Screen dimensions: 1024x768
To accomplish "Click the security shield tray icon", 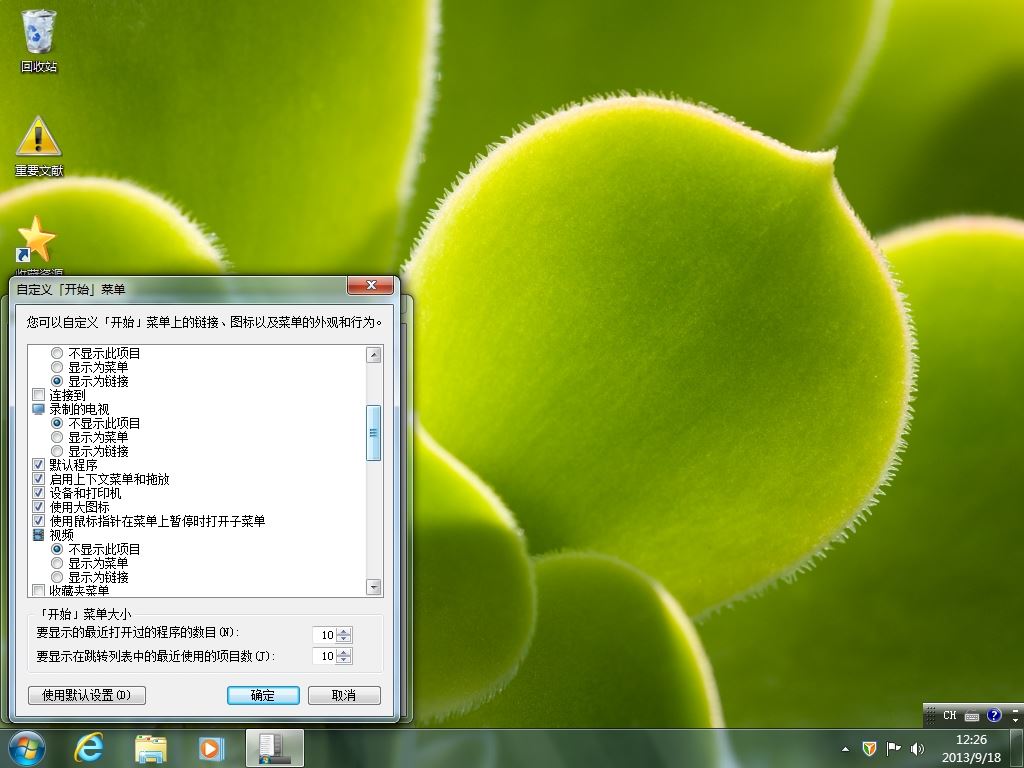I will [x=869, y=748].
